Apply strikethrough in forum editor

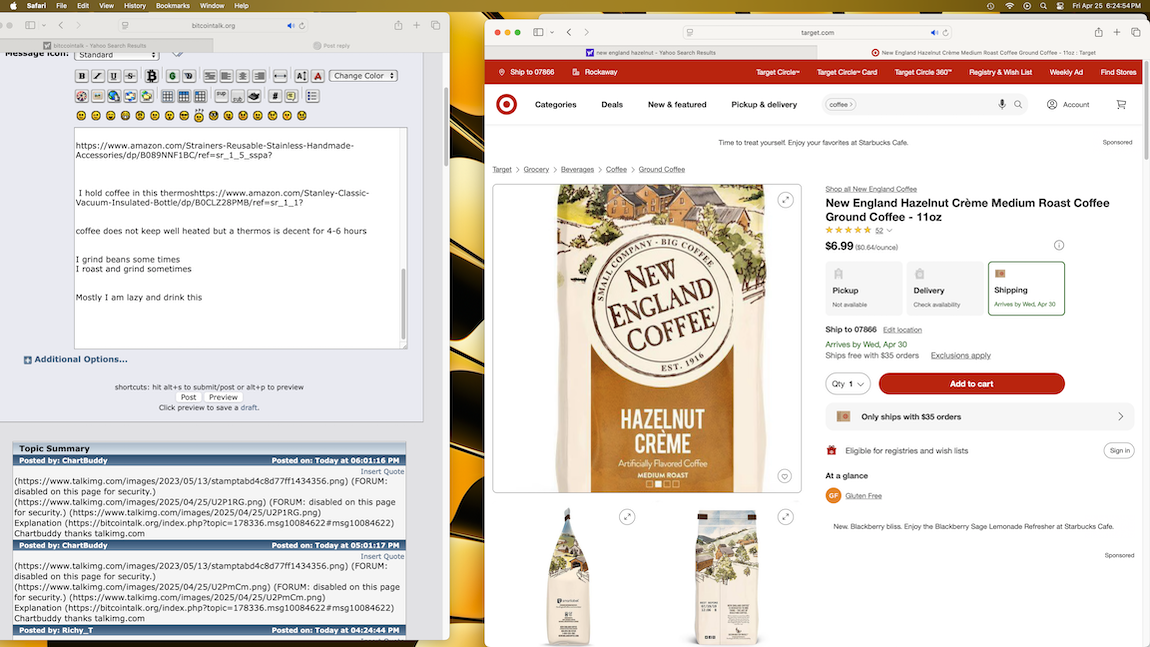click(130, 76)
